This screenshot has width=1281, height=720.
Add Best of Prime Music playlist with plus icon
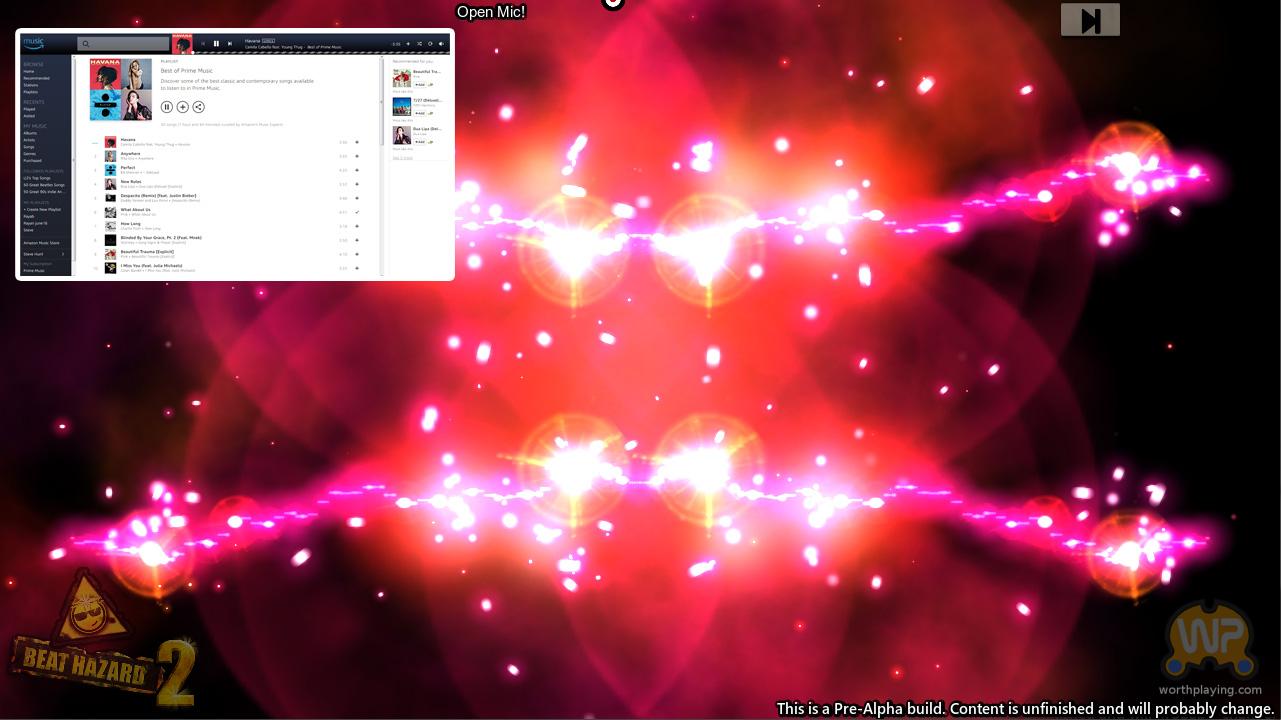tap(182, 107)
